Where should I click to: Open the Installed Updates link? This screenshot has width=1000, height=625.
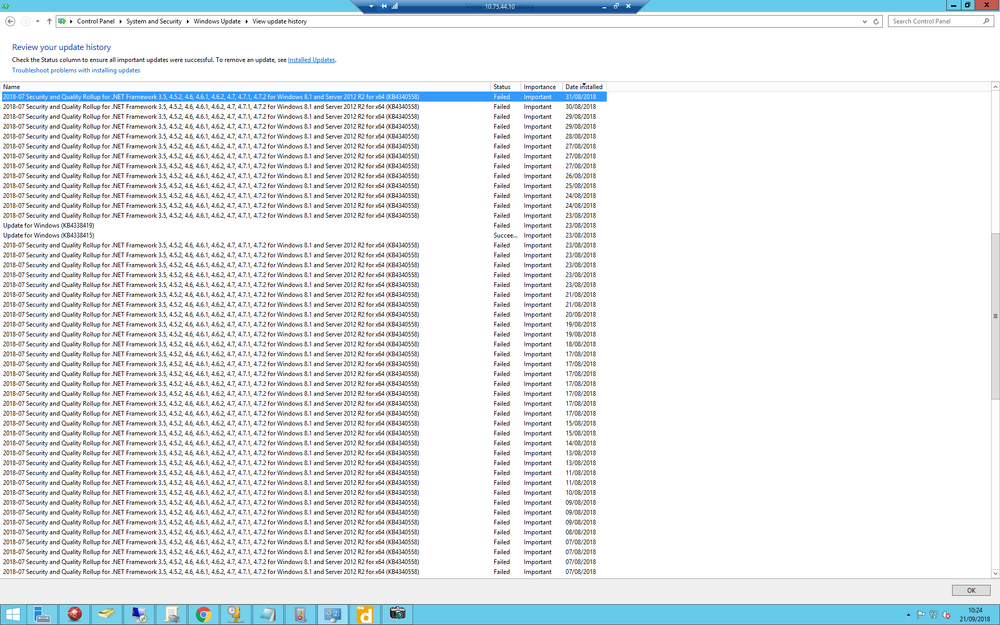311,60
